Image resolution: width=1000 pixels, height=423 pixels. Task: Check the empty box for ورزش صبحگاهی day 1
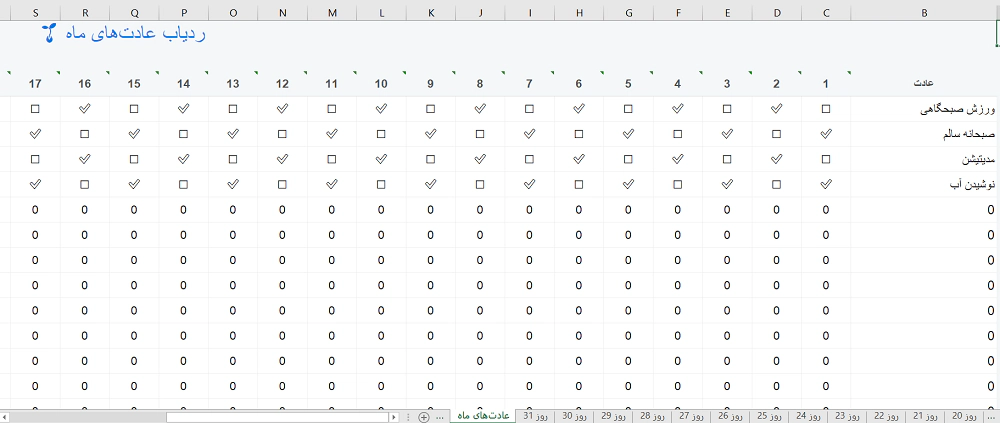coord(826,108)
